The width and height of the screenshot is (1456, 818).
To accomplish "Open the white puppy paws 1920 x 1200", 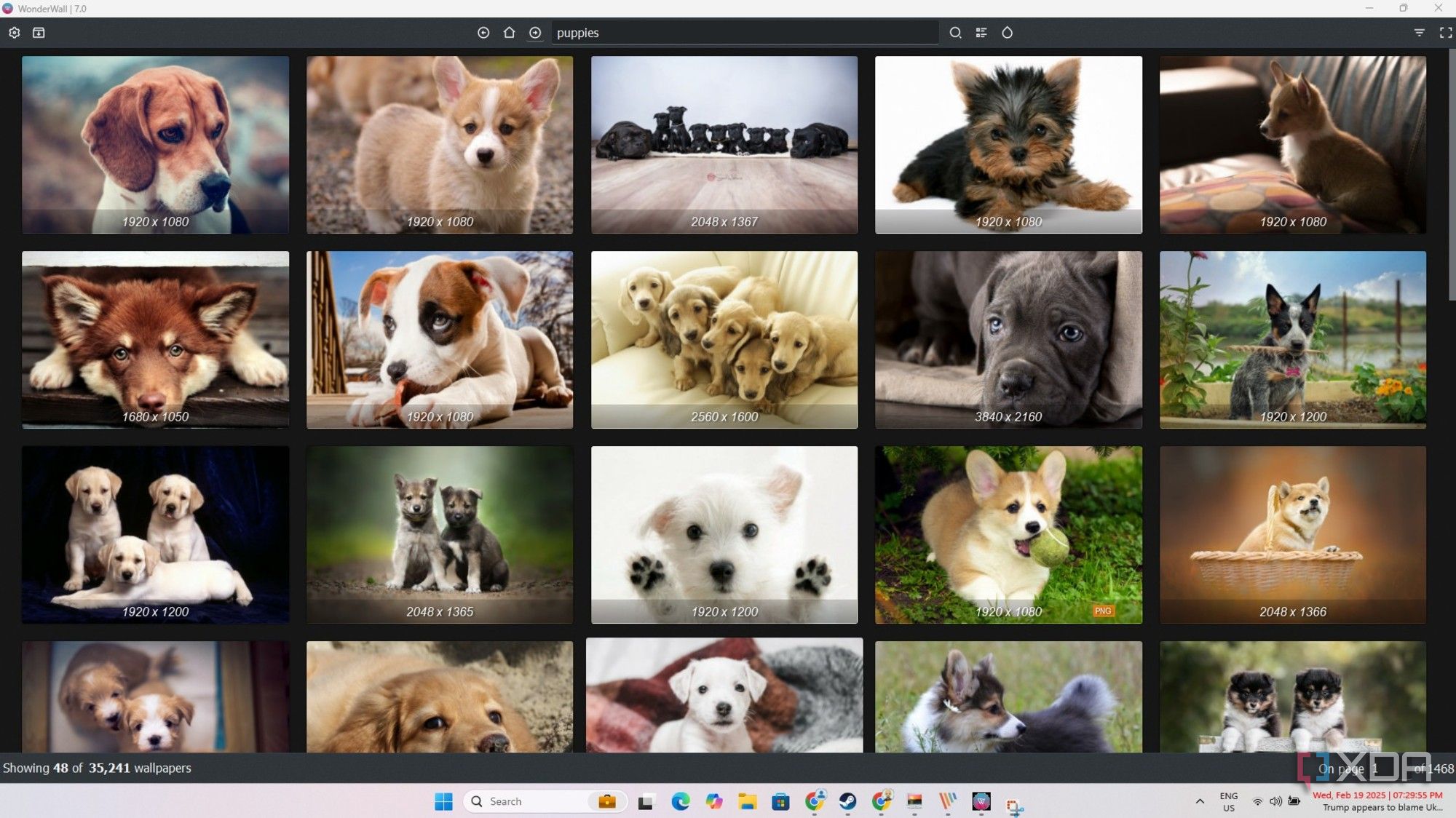I will 724,535.
